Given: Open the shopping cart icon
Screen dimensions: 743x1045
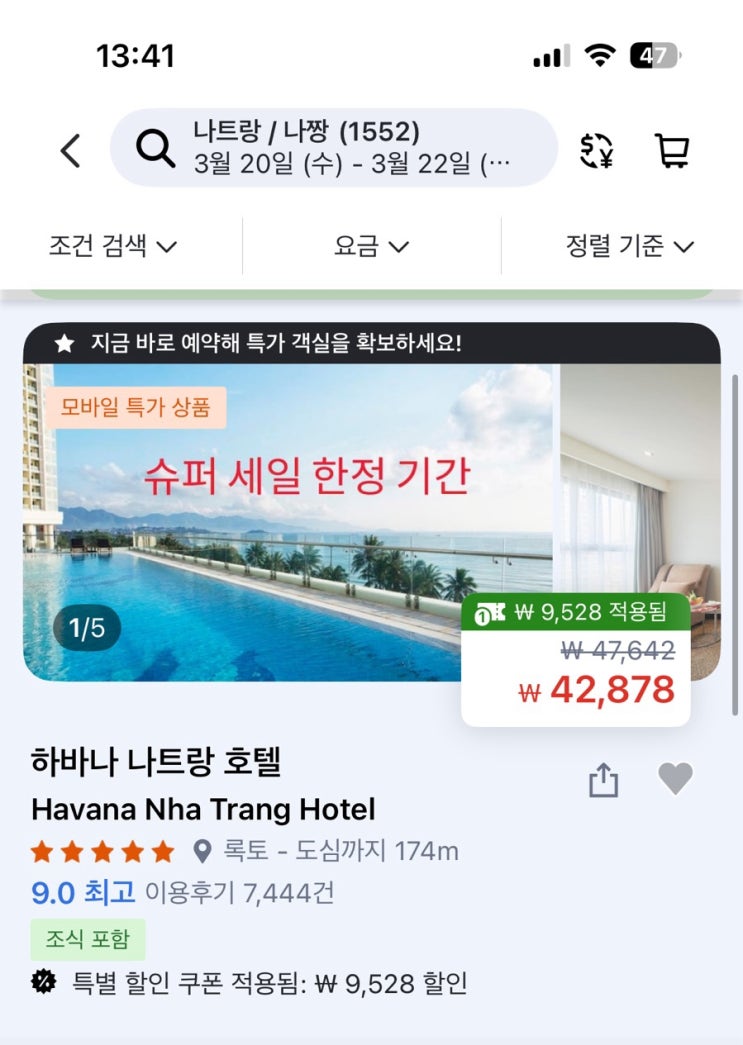Looking at the screenshot, I should [x=673, y=151].
